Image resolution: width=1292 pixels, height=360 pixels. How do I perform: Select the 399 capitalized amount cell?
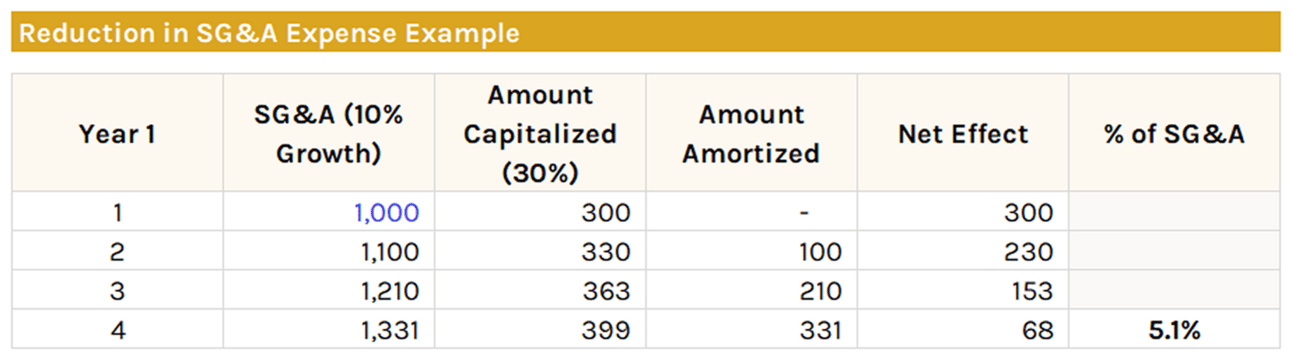pyautogui.click(x=540, y=329)
